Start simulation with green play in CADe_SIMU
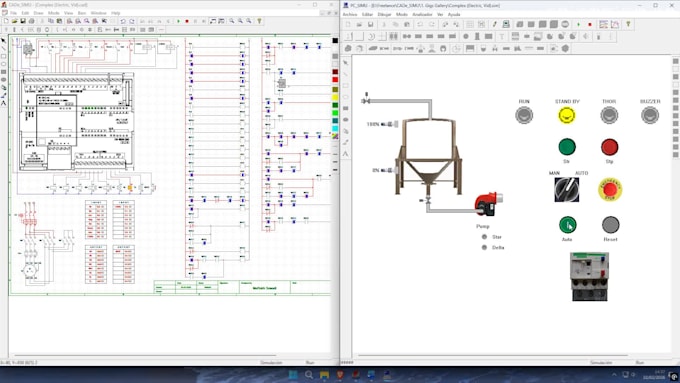680x383 pixels. click(x=178, y=21)
